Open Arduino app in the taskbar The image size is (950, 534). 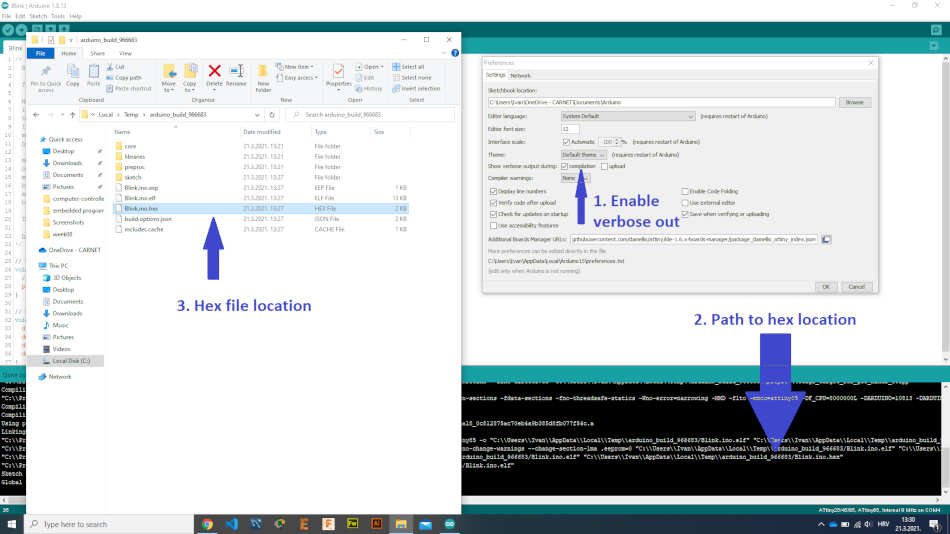tap(450, 524)
